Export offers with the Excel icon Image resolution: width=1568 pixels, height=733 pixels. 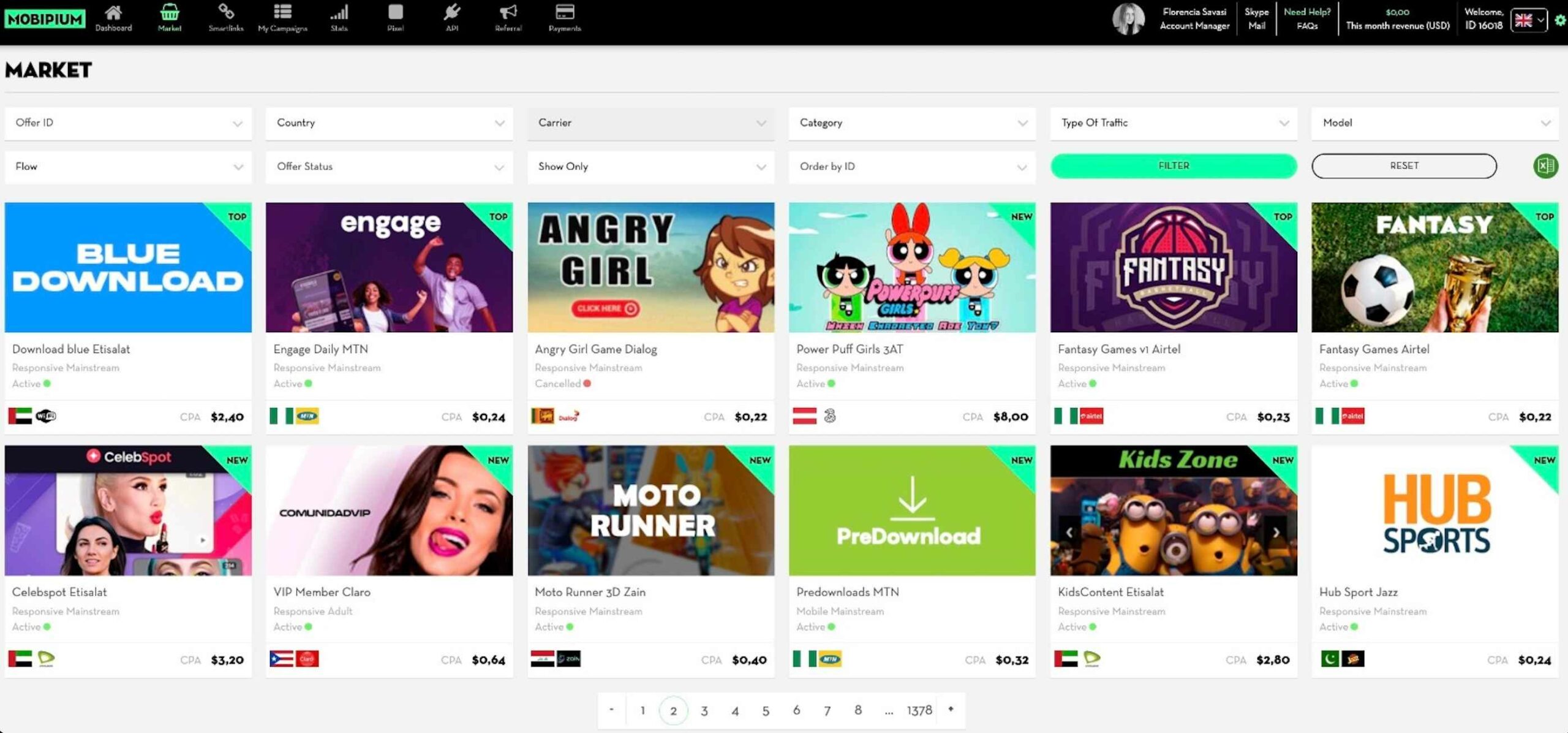point(1545,166)
